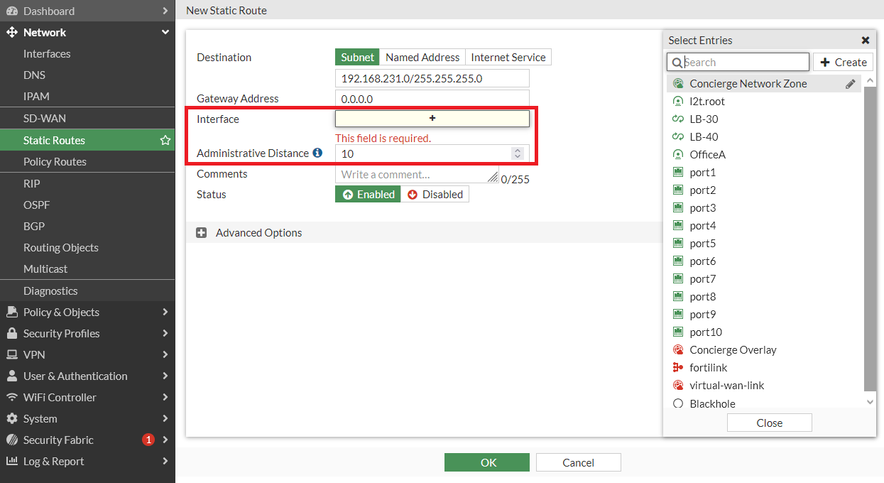The width and height of the screenshot is (884, 483).
Task: Click the Select Entries scrollbar
Action: tap(870, 240)
